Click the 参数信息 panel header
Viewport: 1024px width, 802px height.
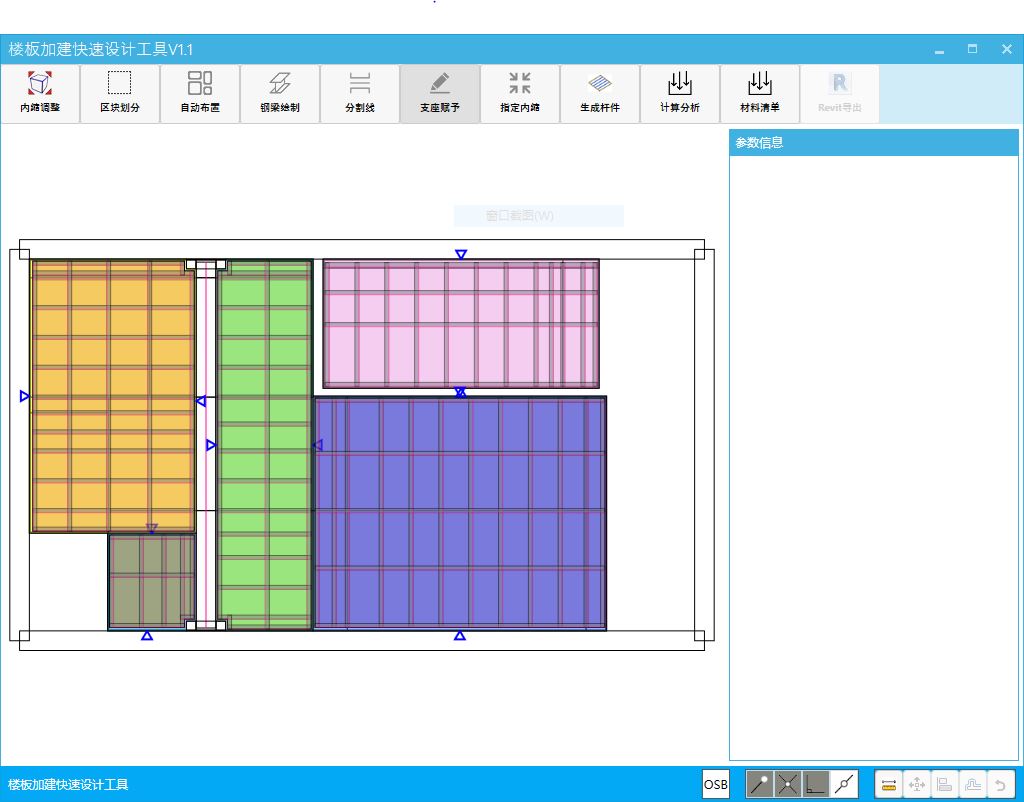click(873, 143)
